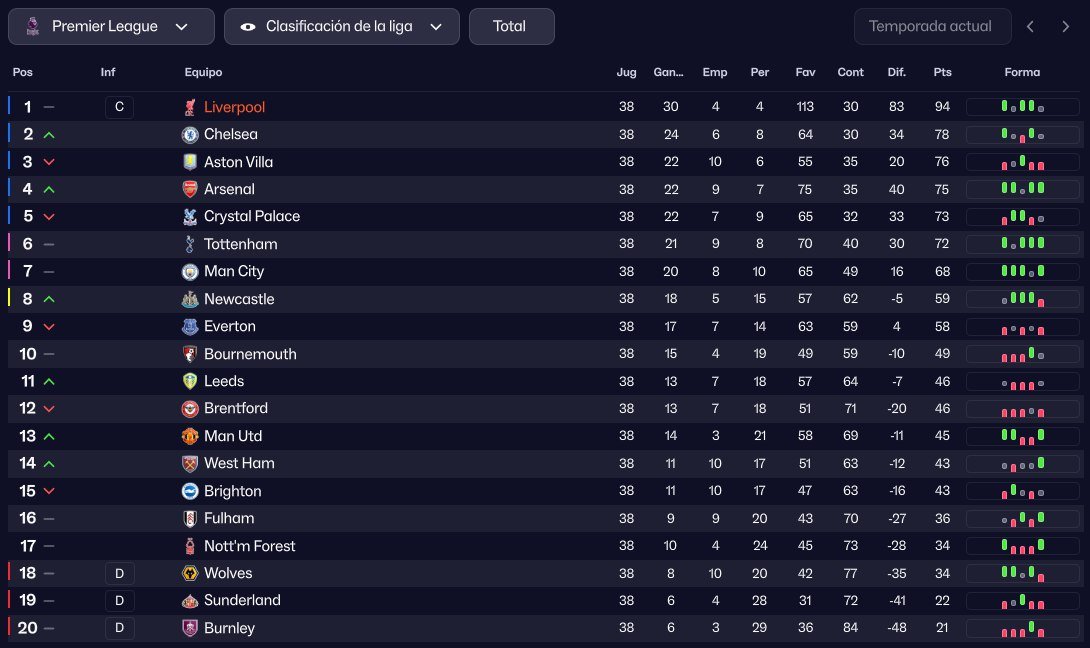Image resolution: width=1090 pixels, height=648 pixels.
Task: Click Liverpool's champion C info badge
Action: [119, 107]
